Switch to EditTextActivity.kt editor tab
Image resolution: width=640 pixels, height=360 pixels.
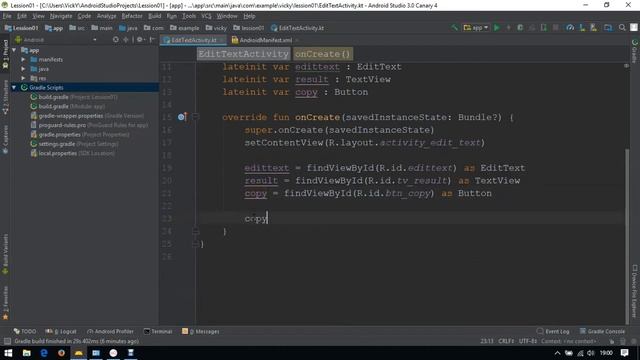193,40
